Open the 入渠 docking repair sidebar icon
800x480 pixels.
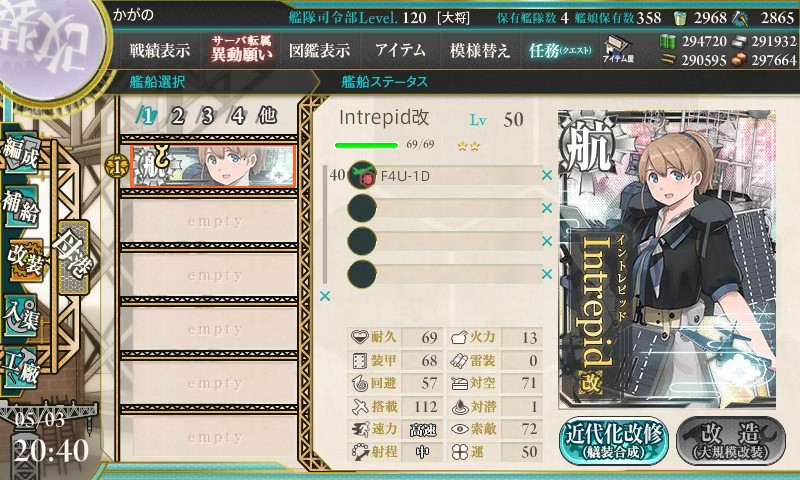21,316
